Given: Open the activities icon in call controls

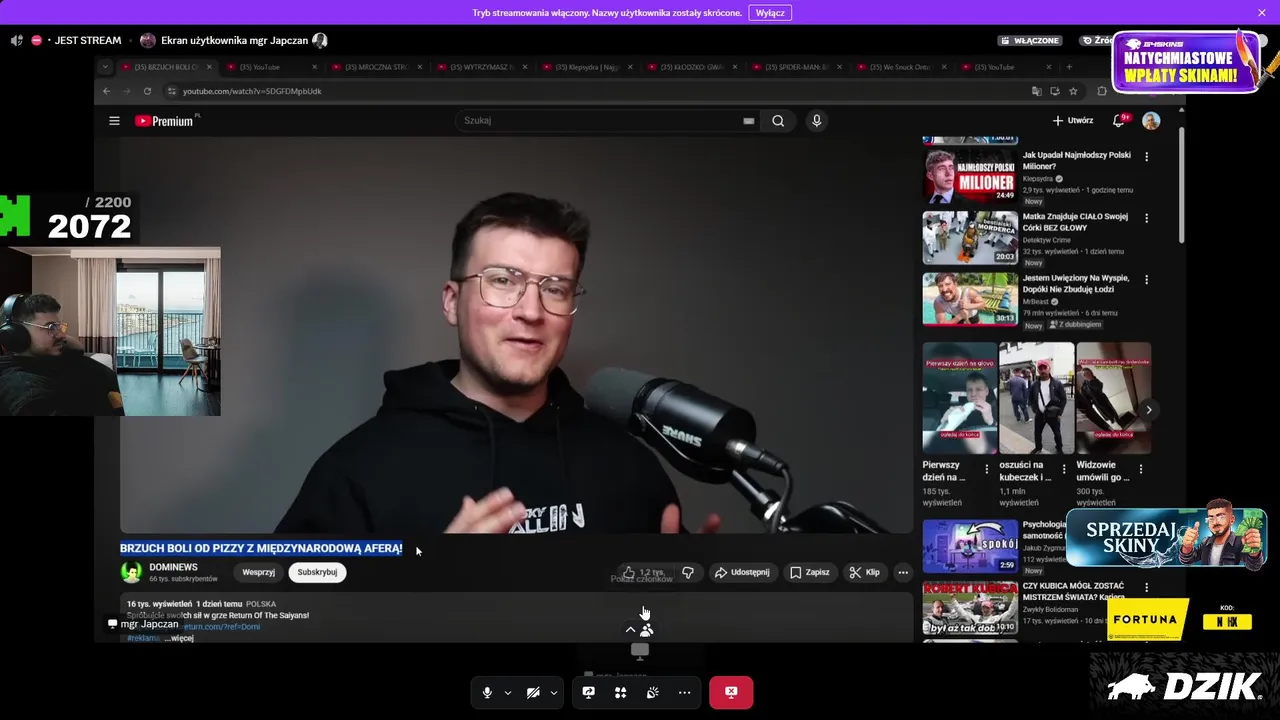Looking at the screenshot, I should tap(621, 692).
